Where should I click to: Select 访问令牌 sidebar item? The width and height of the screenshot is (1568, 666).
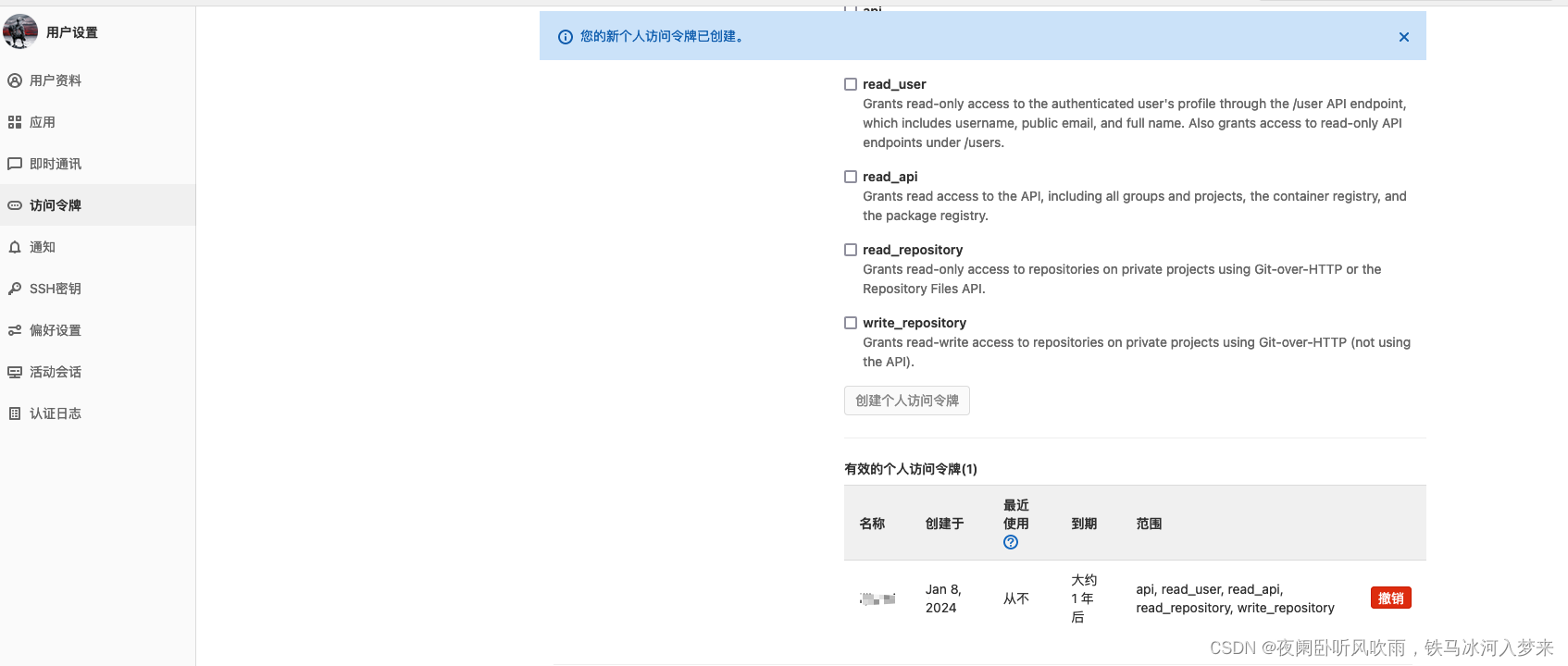(x=97, y=205)
